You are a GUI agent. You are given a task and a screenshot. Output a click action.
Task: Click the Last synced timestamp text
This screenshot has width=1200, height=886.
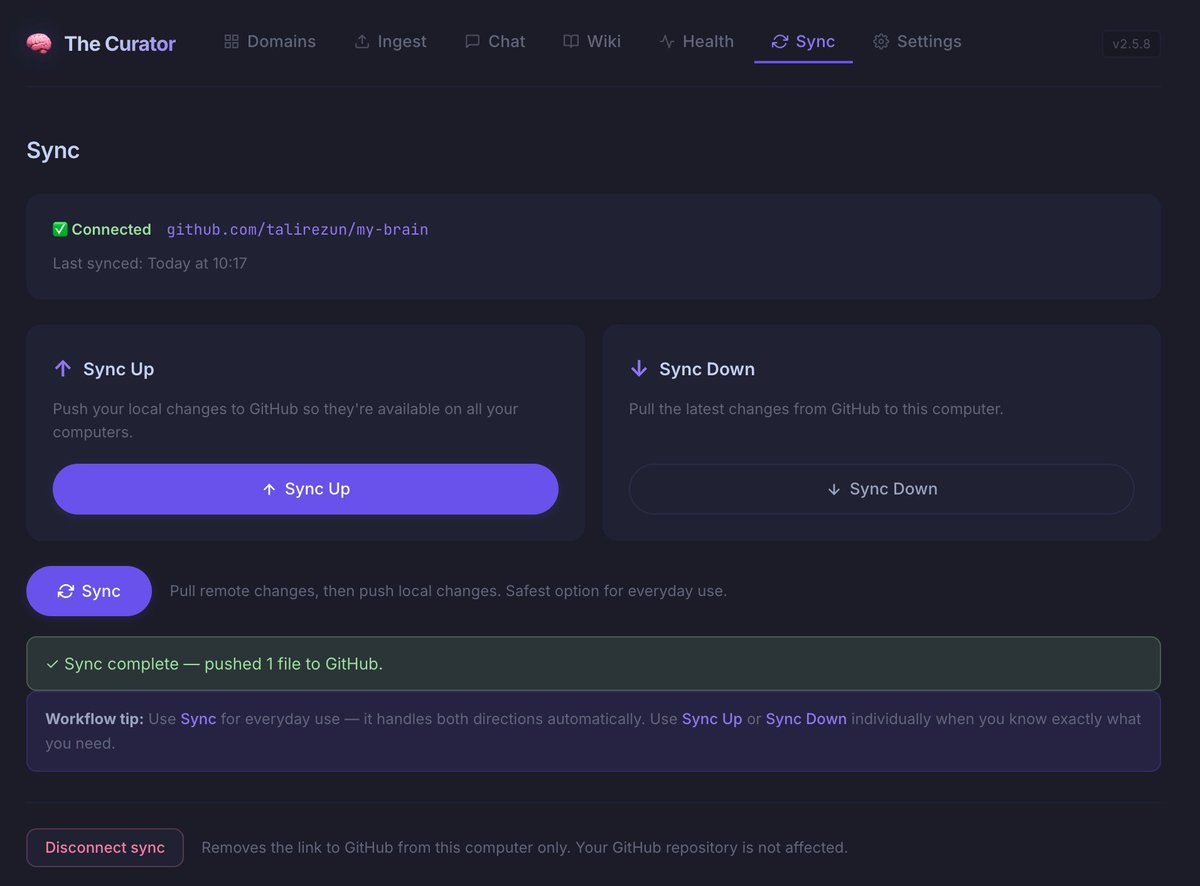click(x=150, y=264)
